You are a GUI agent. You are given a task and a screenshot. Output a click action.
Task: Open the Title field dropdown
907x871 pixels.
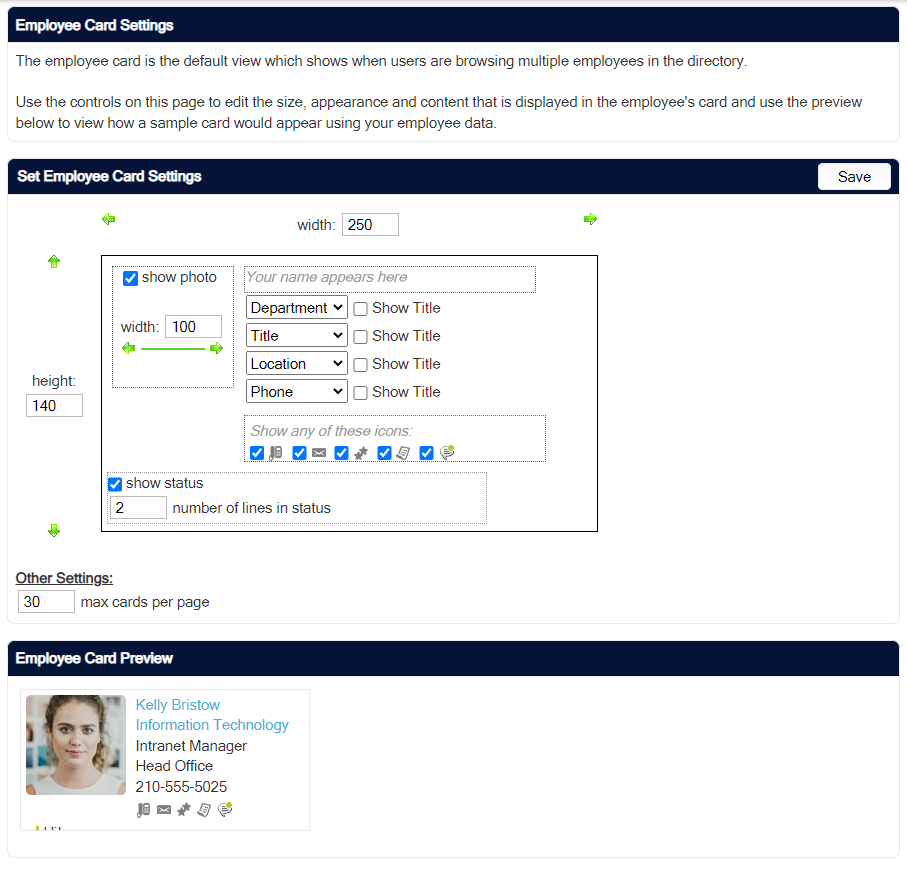coord(297,335)
